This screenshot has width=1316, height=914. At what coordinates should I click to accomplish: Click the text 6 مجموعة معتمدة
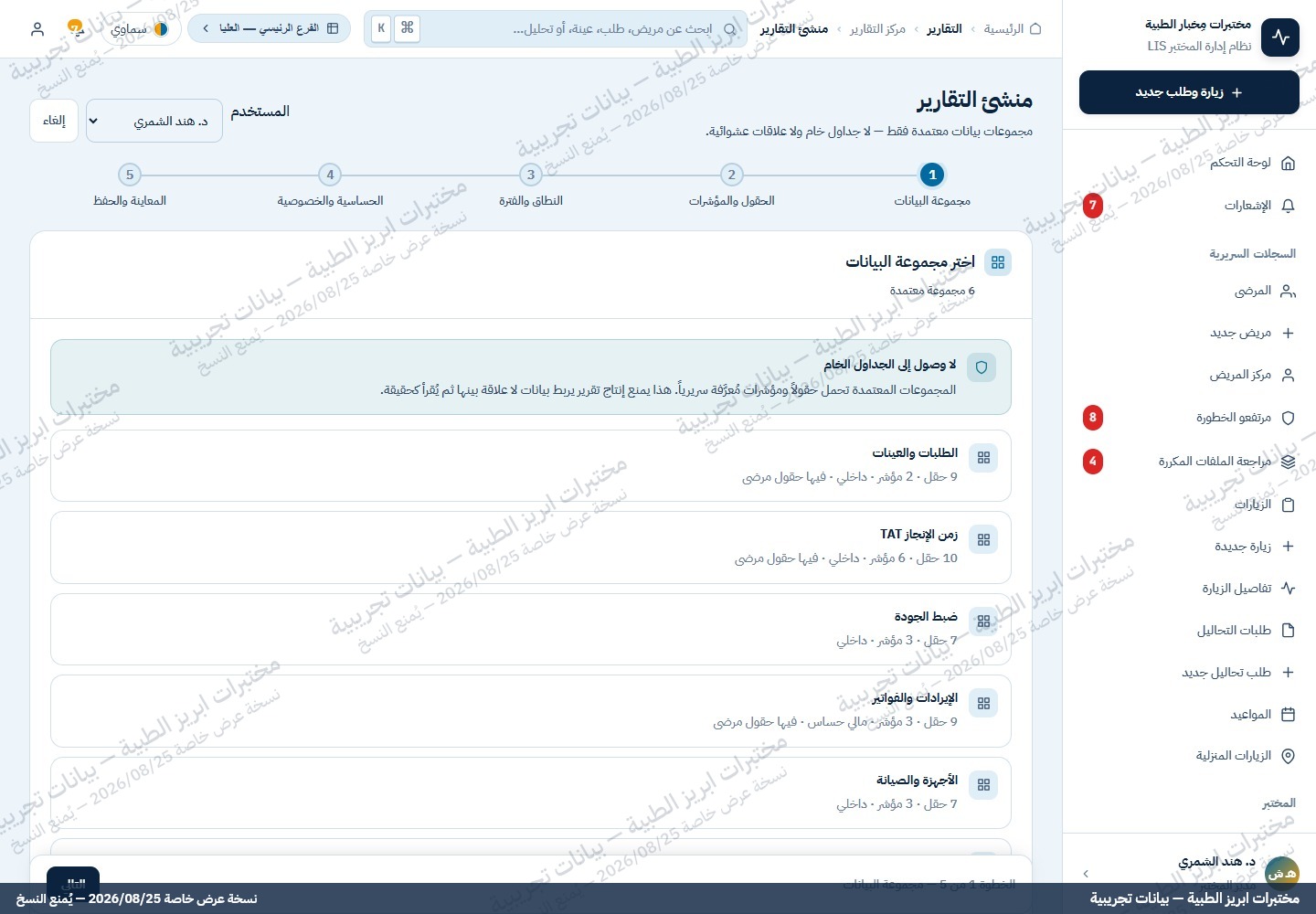click(932, 291)
